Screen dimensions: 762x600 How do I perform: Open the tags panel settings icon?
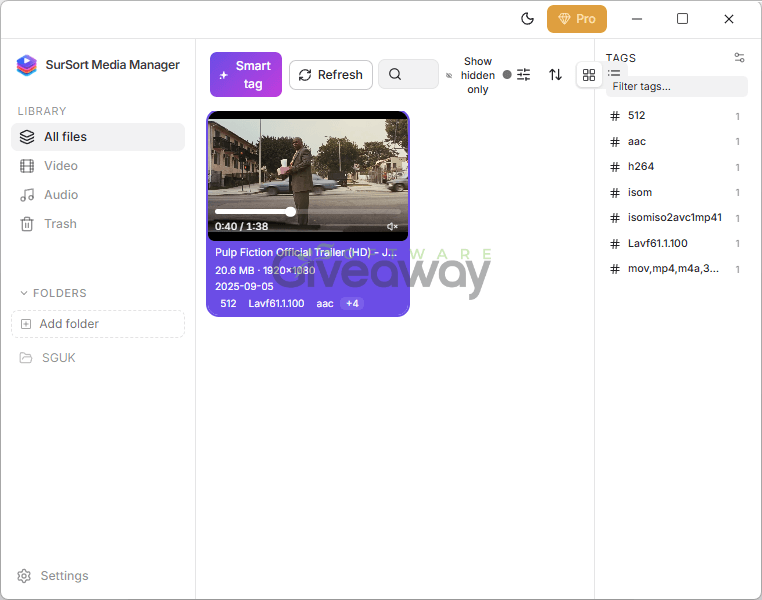coord(739,58)
